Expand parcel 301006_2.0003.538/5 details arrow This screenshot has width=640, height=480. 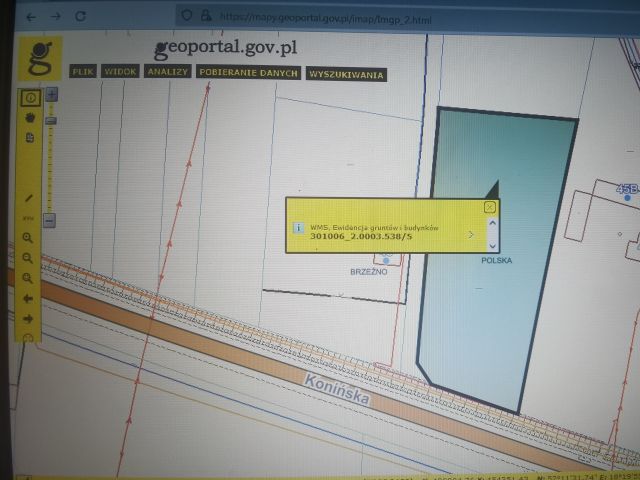pos(471,235)
